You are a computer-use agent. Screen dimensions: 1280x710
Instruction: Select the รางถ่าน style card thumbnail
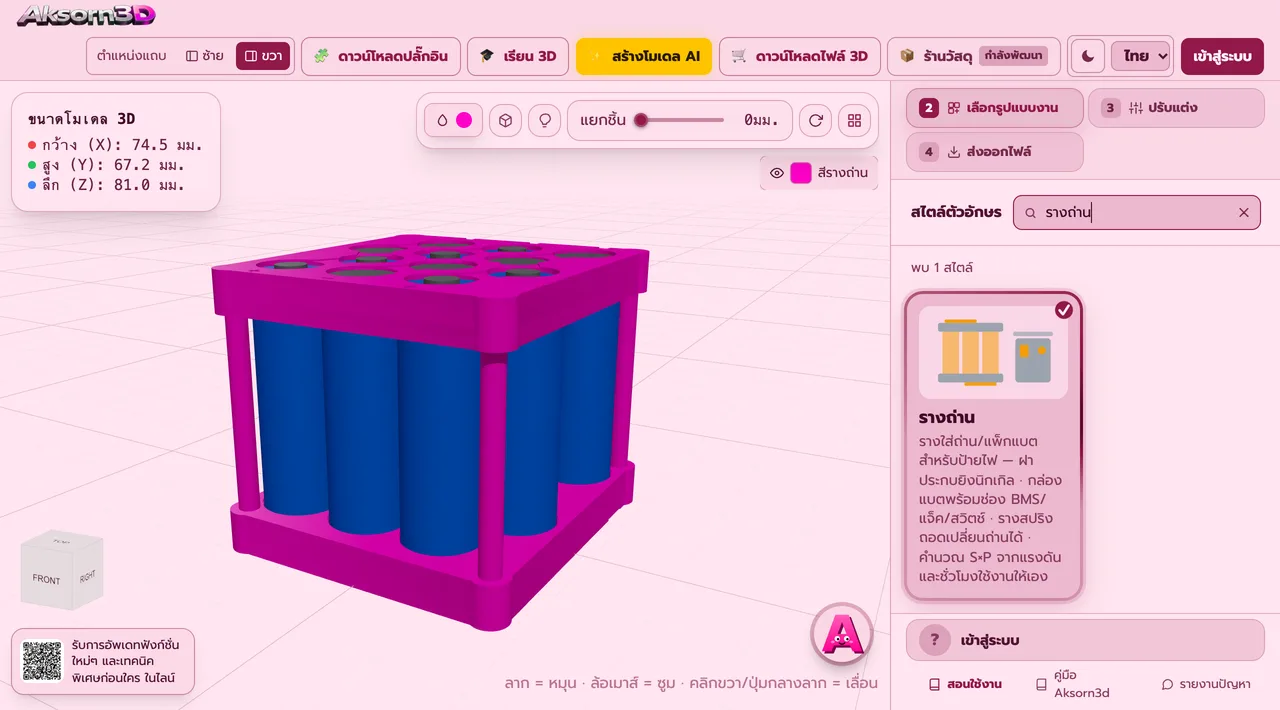tap(993, 352)
